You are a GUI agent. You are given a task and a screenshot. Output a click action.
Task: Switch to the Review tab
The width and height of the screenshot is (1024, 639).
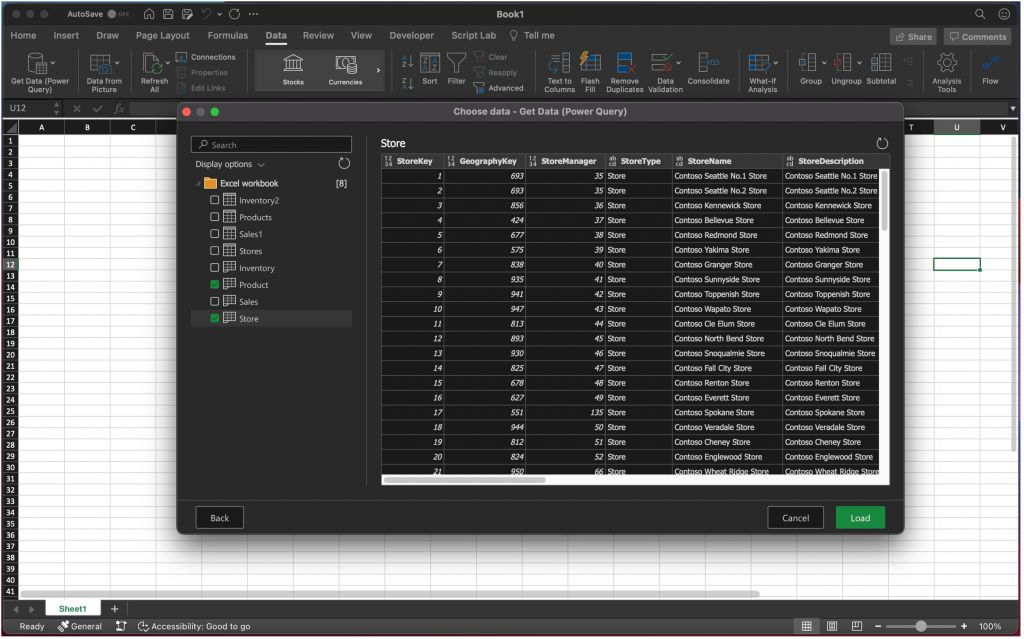point(318,36)
